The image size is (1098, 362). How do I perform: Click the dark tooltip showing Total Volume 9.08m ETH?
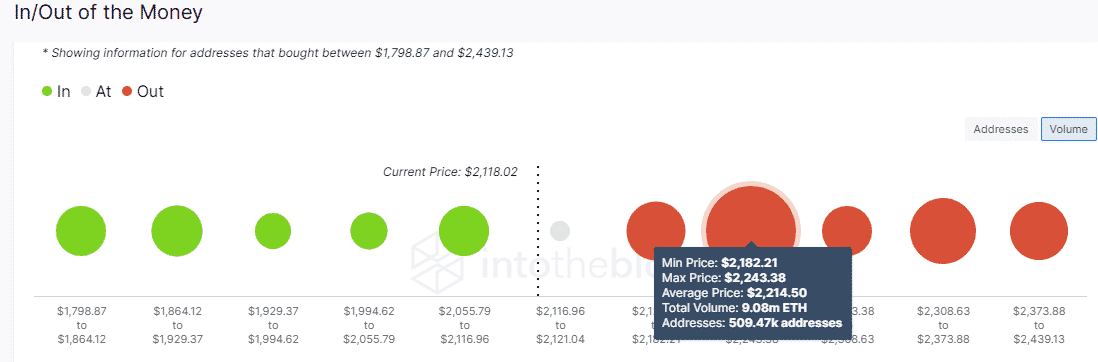coord(752,293)
